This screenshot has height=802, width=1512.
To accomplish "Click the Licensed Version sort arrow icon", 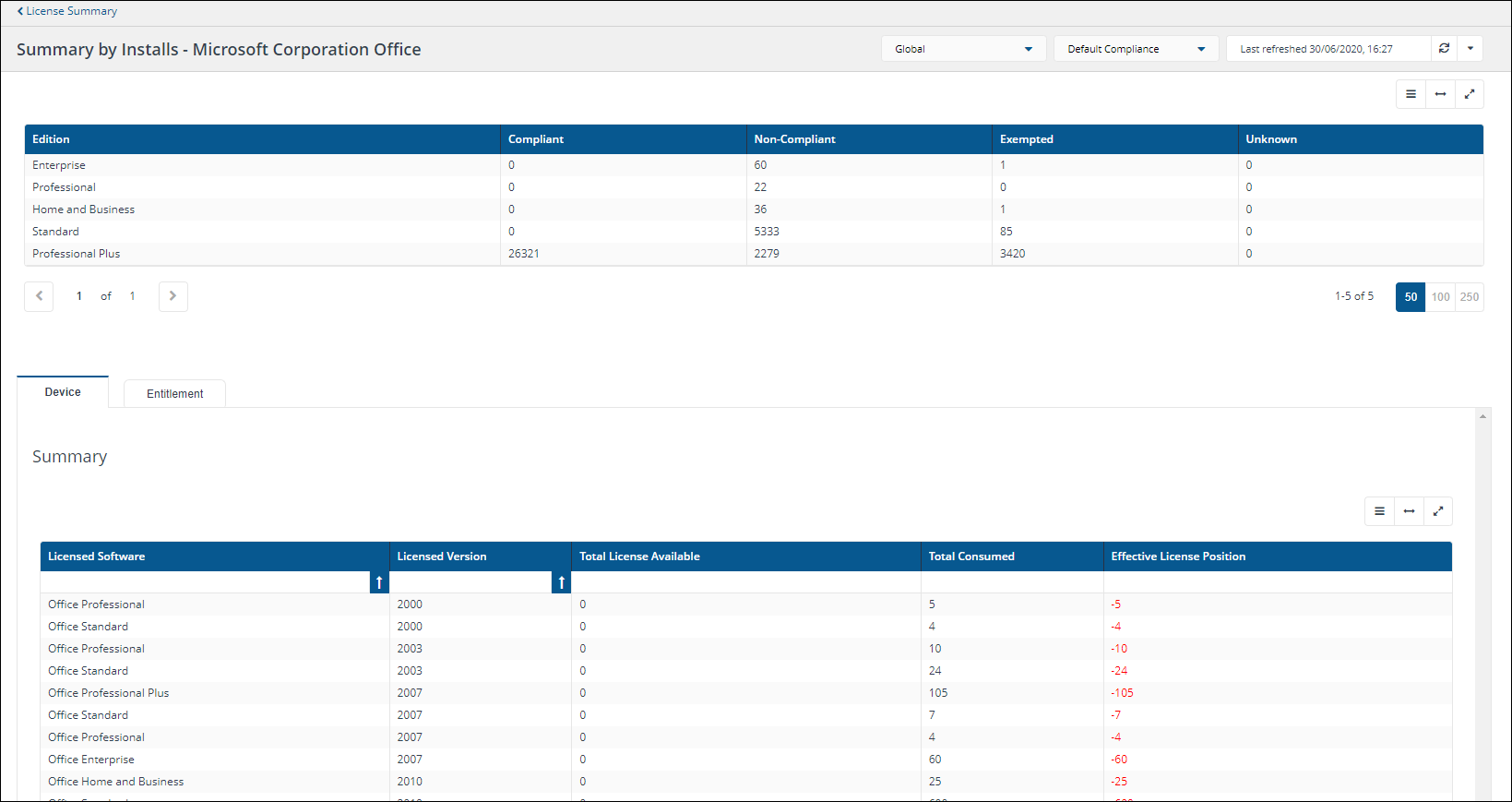I will (561, 582).
